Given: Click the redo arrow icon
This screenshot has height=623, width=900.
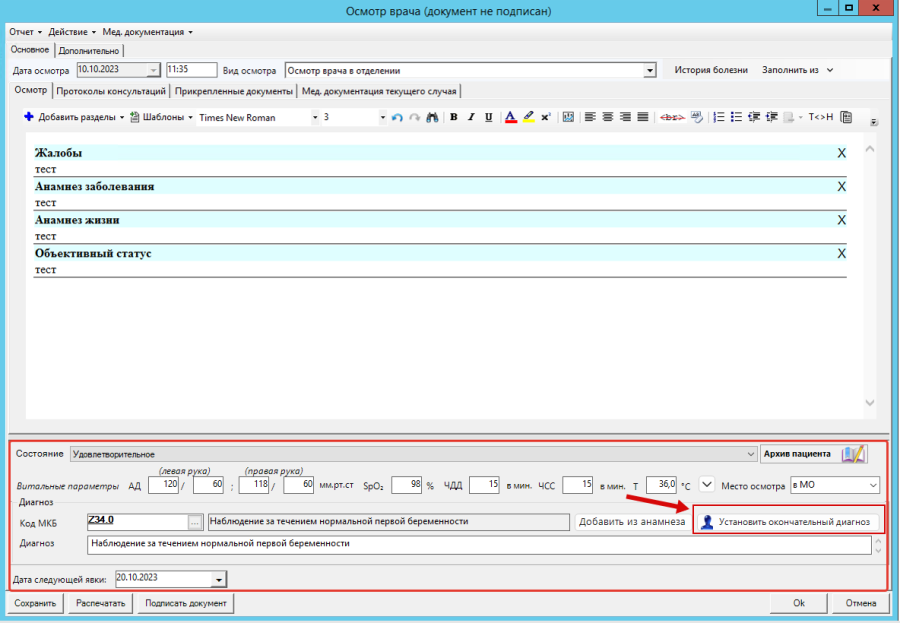Looking at the screenshot, I should coord(414,117).
